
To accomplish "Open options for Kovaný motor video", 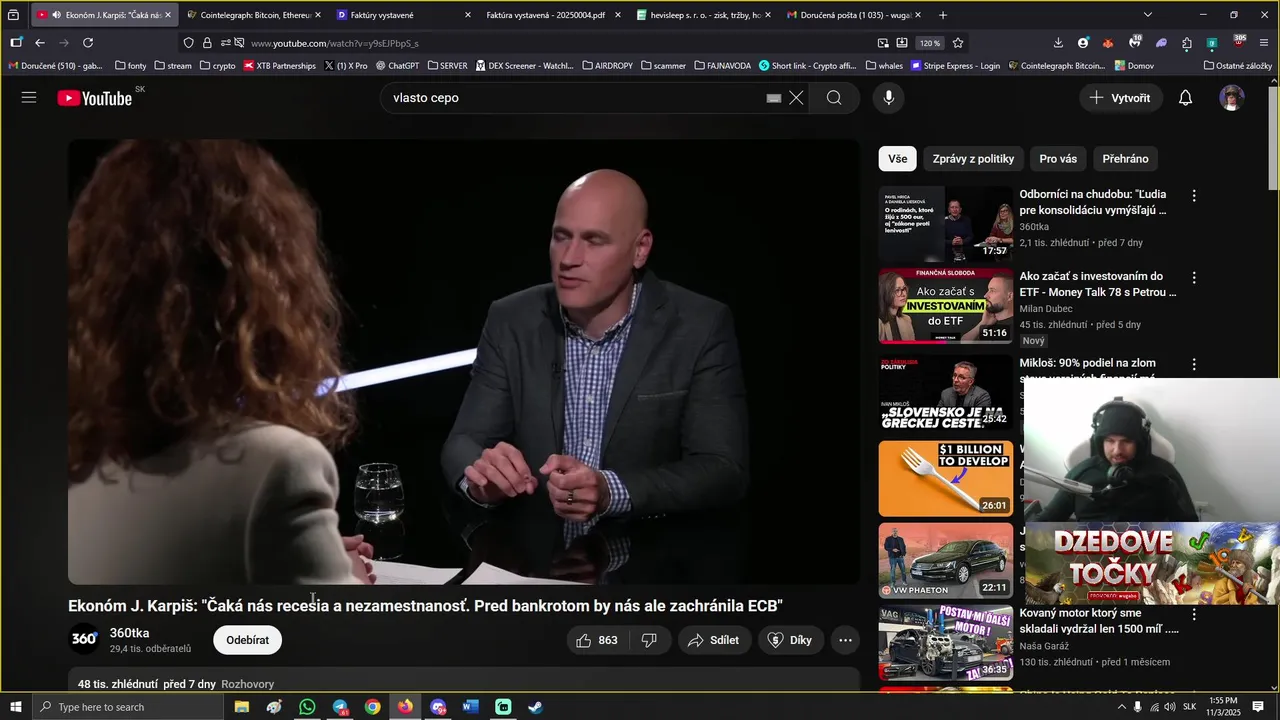I will click(x=1193, y=615).
